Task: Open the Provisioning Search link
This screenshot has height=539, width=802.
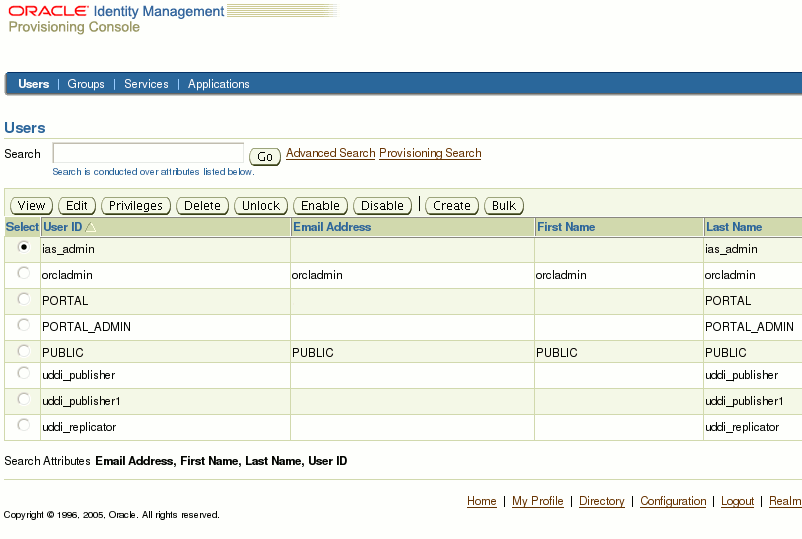Action: (430, 153)
